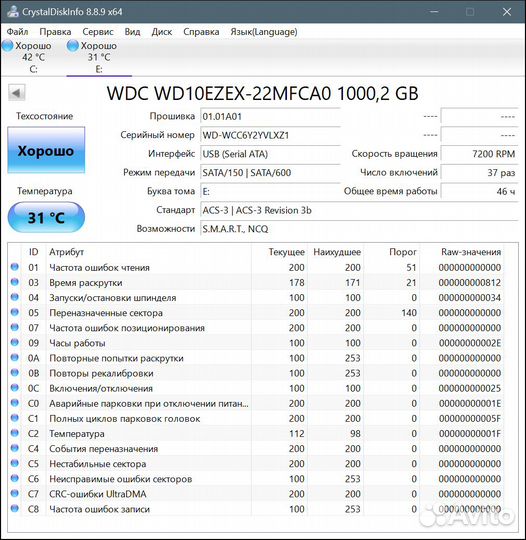This screenshot has width=526, height=540.
Task: Switch to the C: disk tab
Action: click(x=33, y=57)
